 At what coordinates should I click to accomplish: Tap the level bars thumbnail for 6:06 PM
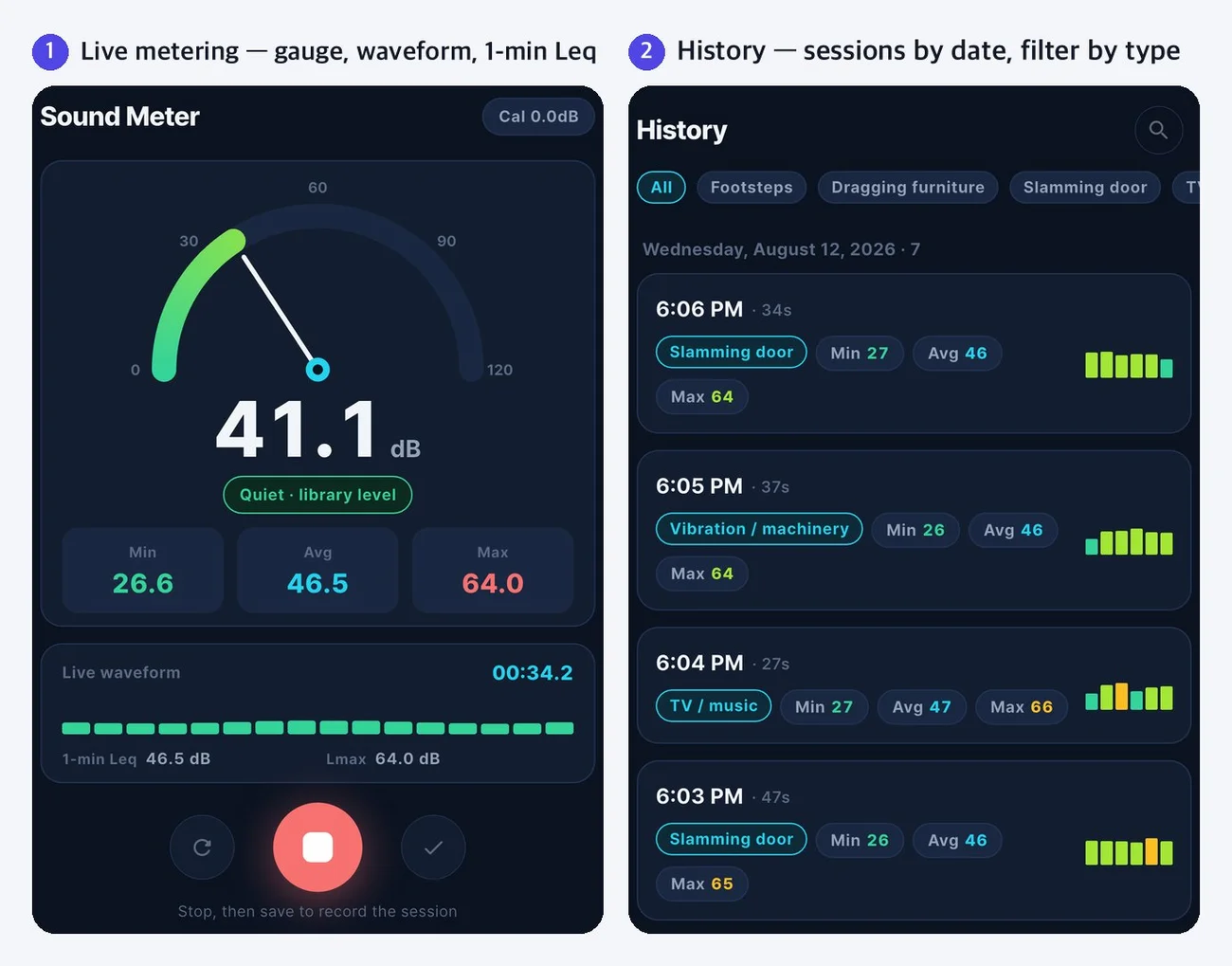click(1129, 365)
